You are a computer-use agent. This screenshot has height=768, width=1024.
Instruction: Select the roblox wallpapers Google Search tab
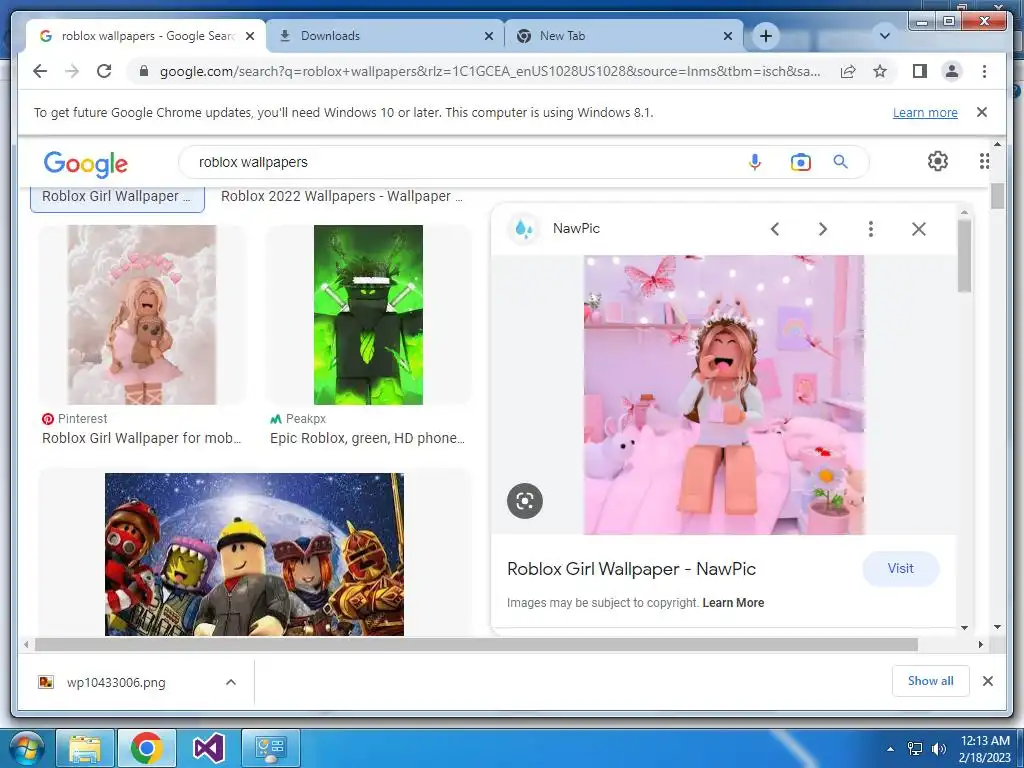[x=147, y=36]
